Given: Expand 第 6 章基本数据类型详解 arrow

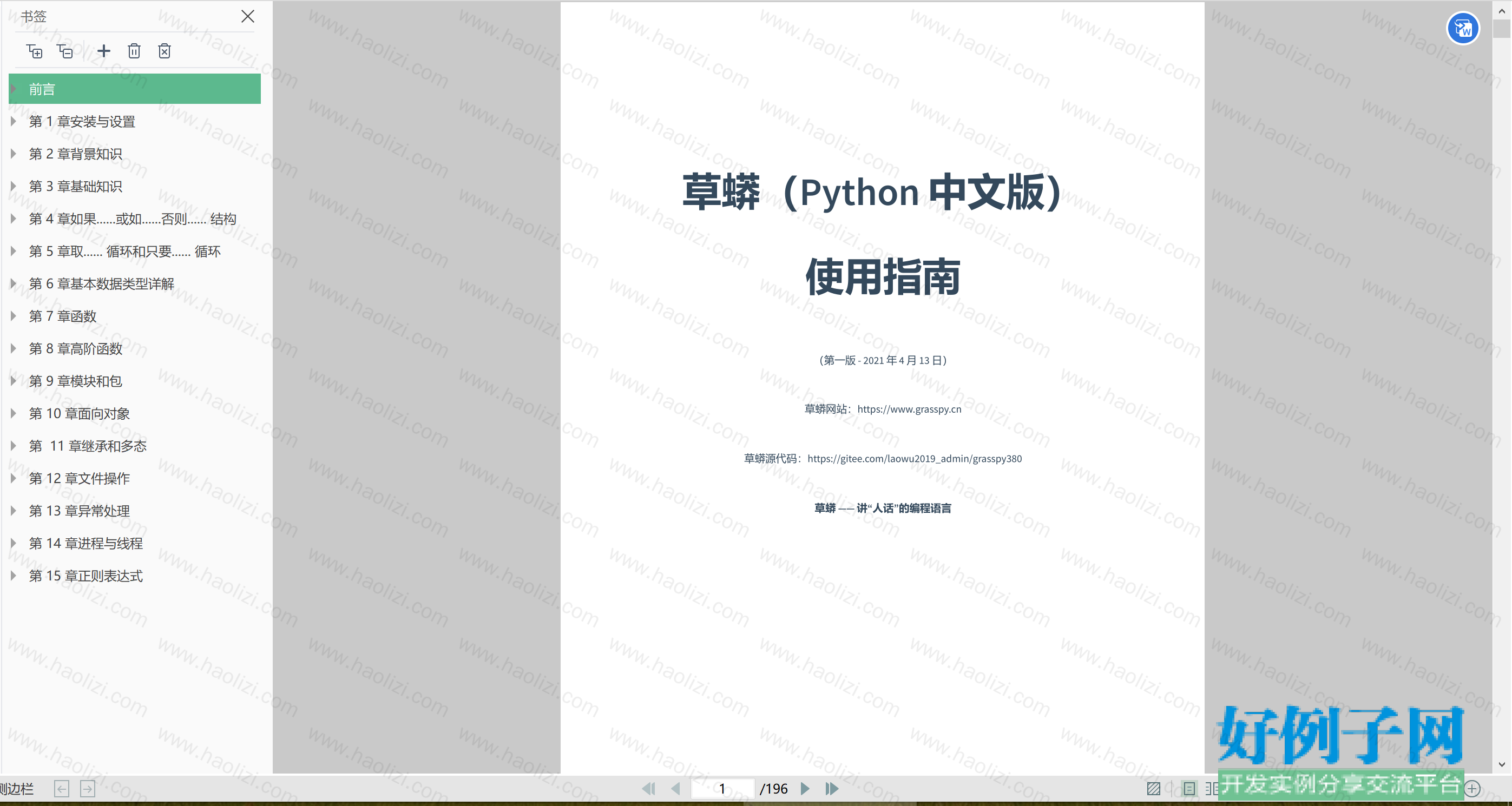Looking at the screenshot, I should click(x=13, y=283).
